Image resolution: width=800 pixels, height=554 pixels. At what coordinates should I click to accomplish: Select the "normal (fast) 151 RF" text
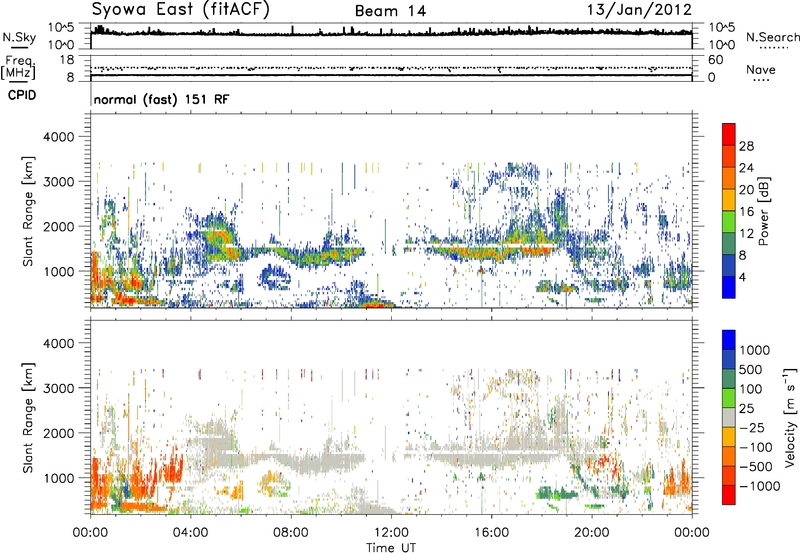(161, 99)
